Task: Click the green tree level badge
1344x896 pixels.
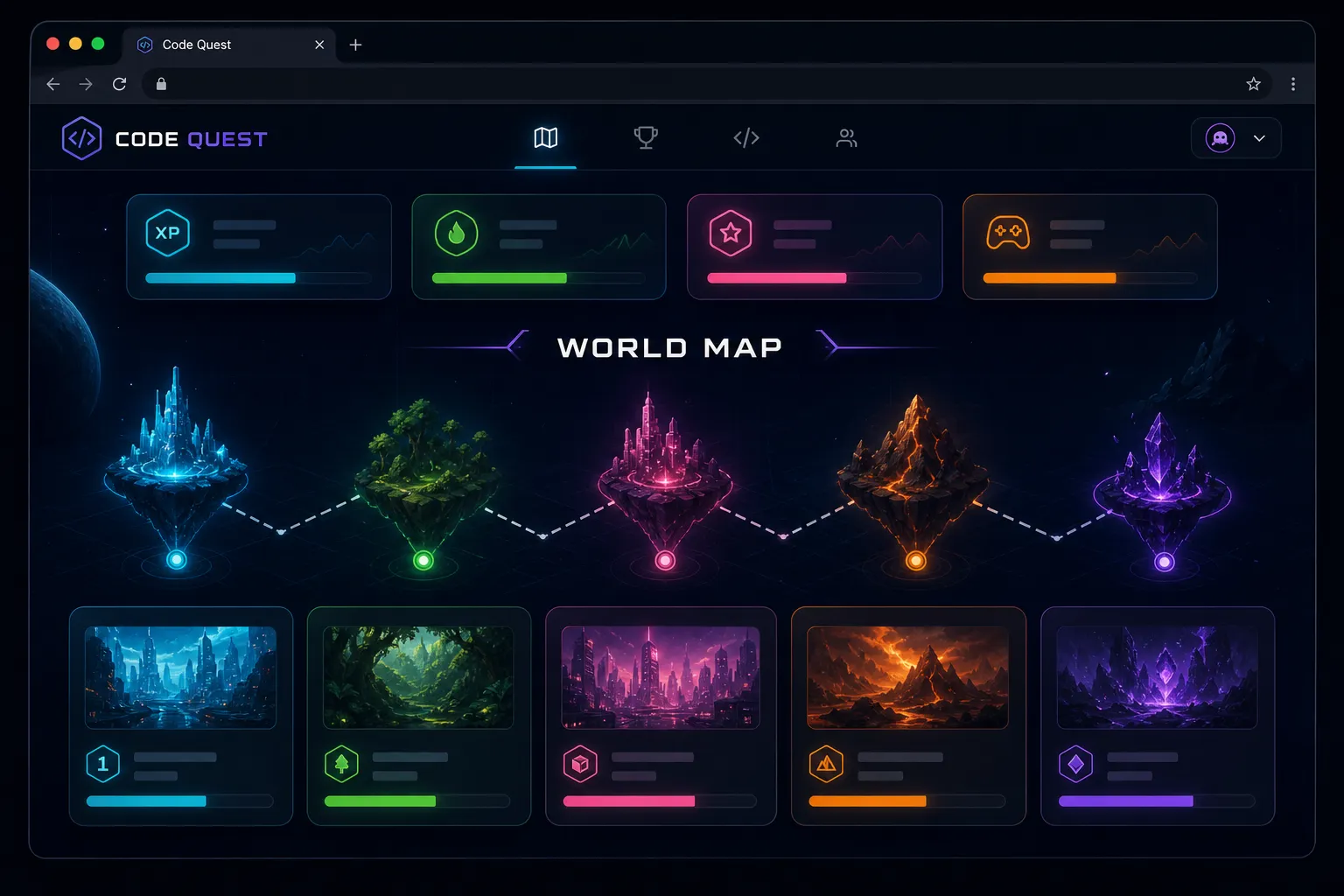Action: [341, 764]
